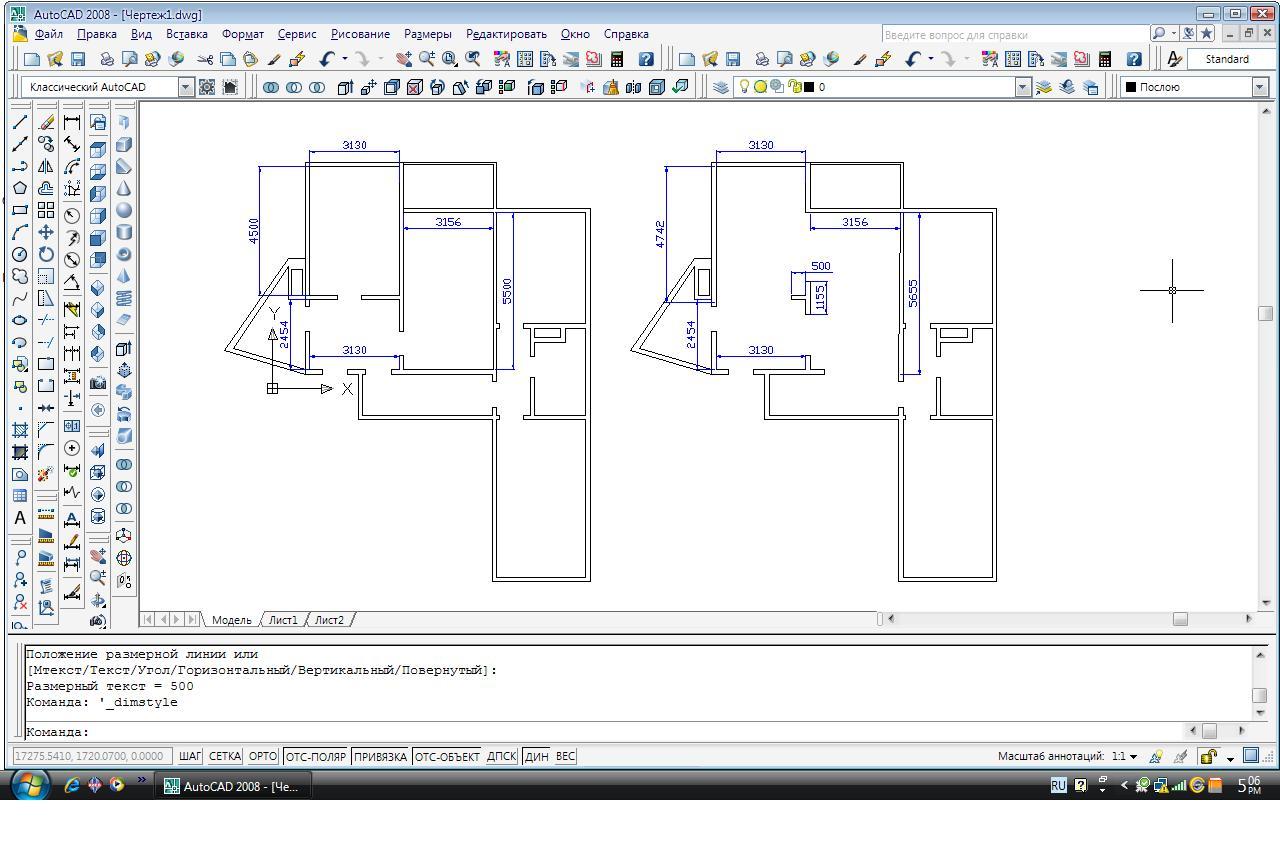Turn layer 0 lightbulb on/off
The width and height of the screenshot is (1280, 841).
click(744, 87)
